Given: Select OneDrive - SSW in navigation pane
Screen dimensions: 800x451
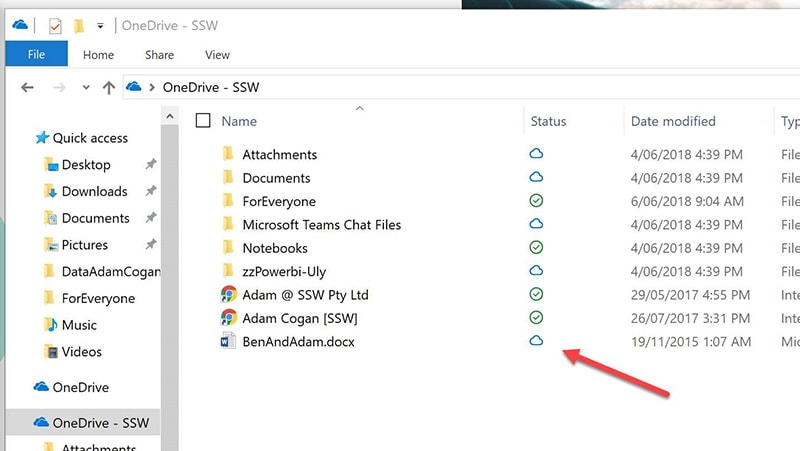Looking at the screenshot, I should 100,422.
